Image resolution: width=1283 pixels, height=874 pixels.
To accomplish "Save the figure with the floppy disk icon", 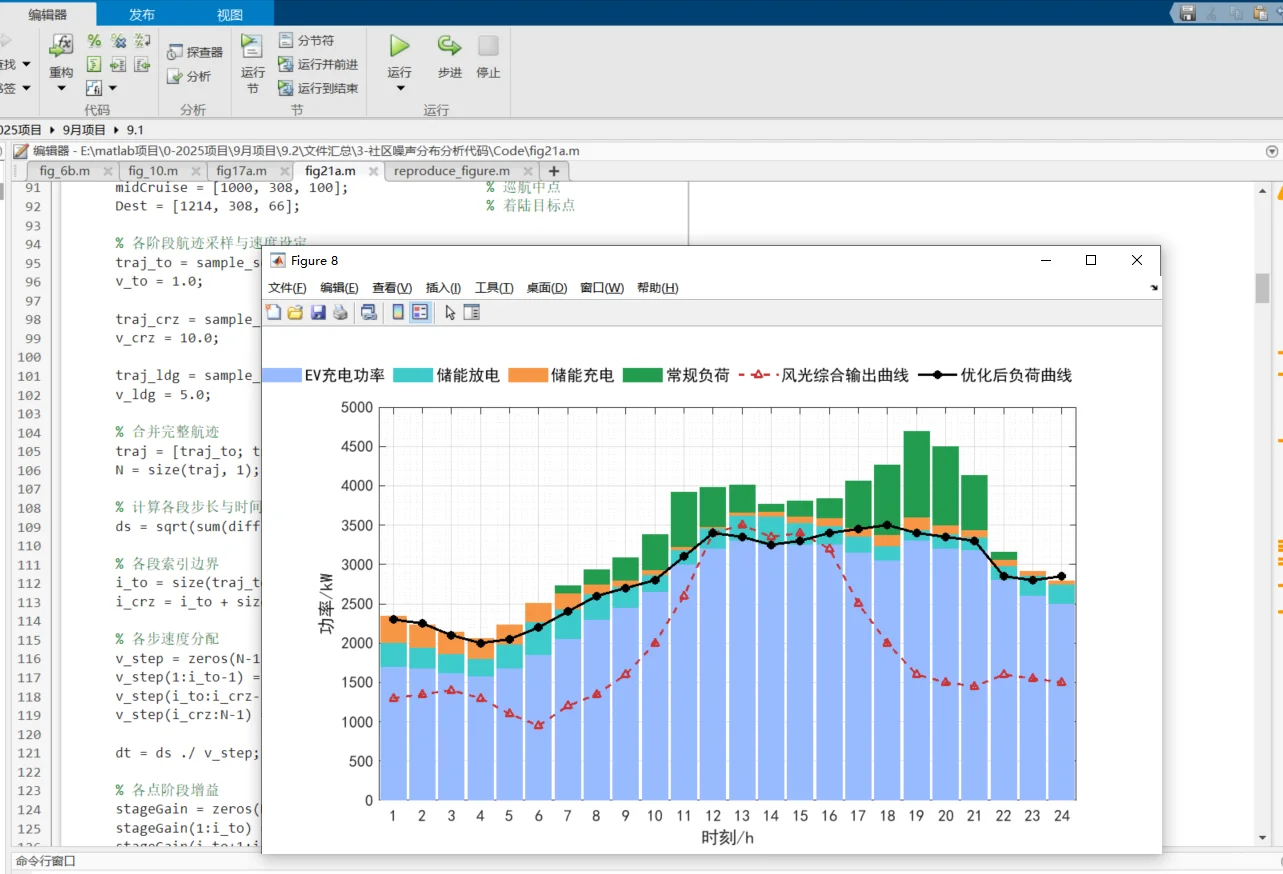I will (x=318, y=313).
